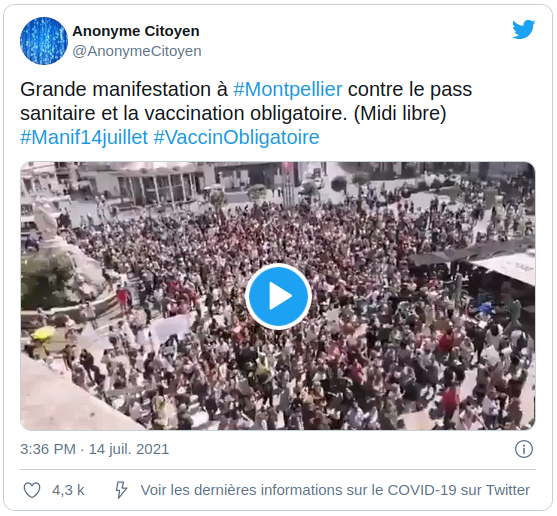The width and height of the screenshot is (557, 516).
Task: Click the tweet info circle icon
Action: 524,449
